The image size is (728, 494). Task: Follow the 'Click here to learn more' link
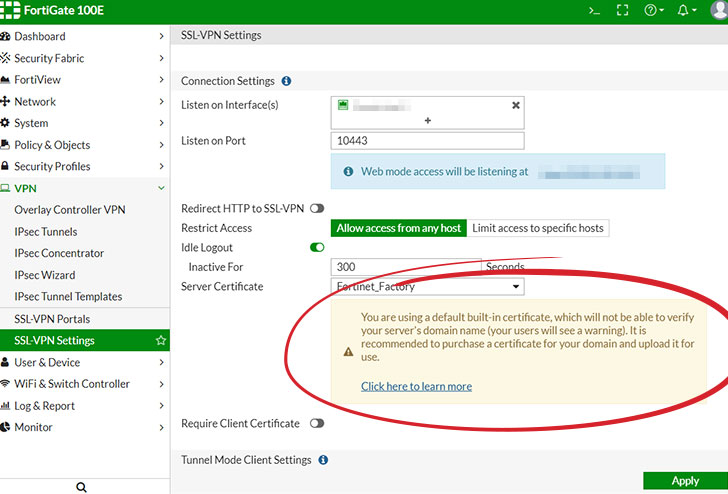coord(416,386)
